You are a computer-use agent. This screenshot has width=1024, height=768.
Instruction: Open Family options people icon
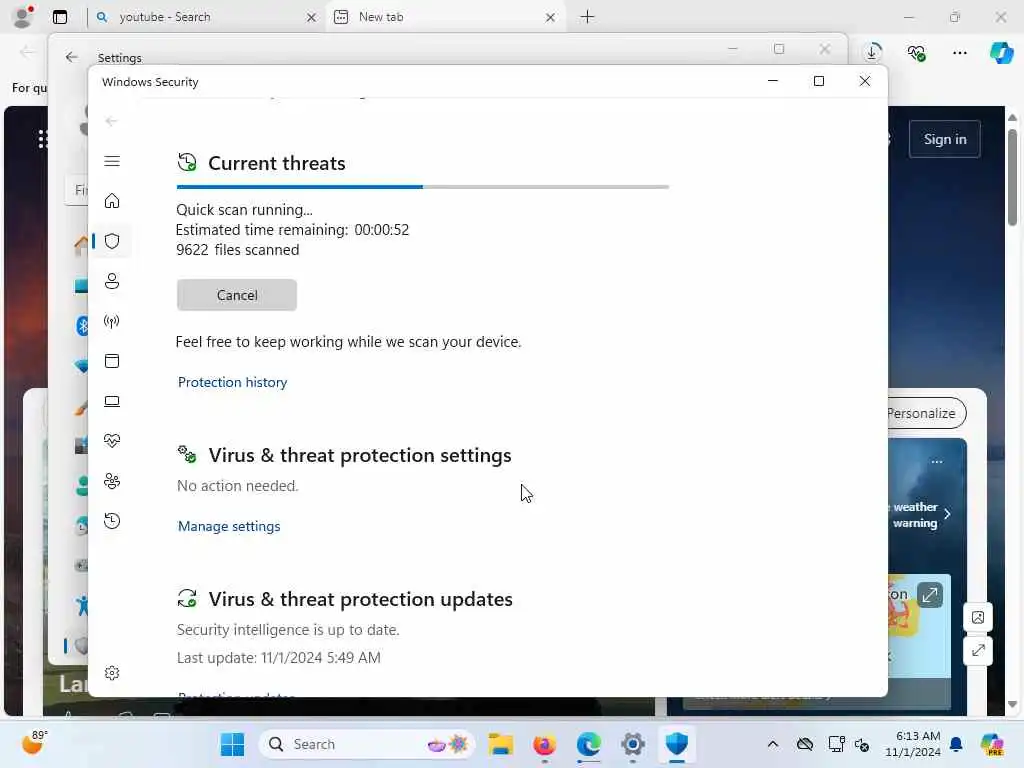(112, 481)
